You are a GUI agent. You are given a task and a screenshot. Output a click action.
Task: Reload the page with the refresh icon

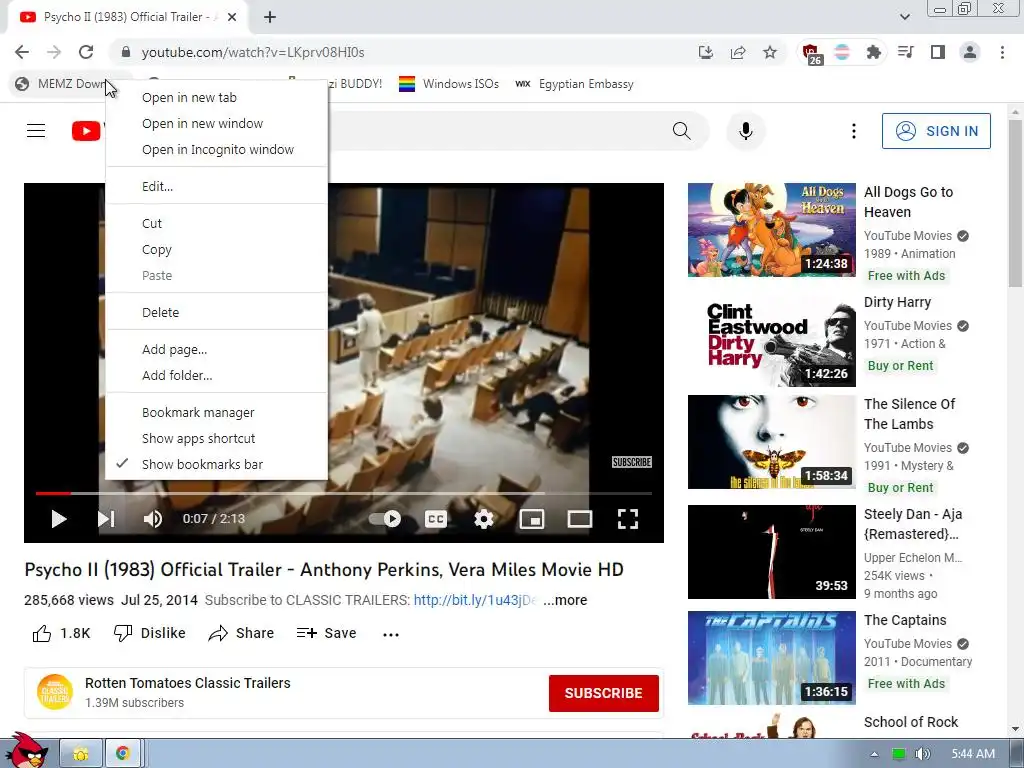[86, 52]
